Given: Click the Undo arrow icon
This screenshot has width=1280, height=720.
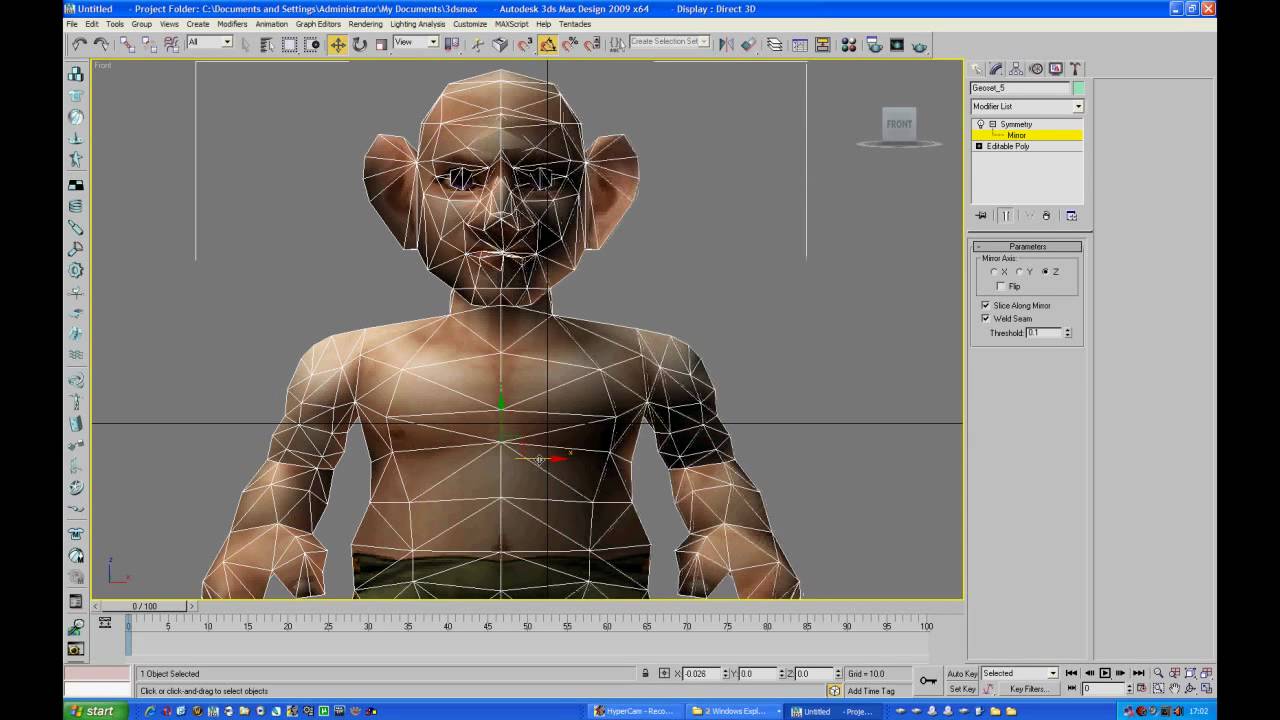Looking at the screenshot, I should [79, 44].
